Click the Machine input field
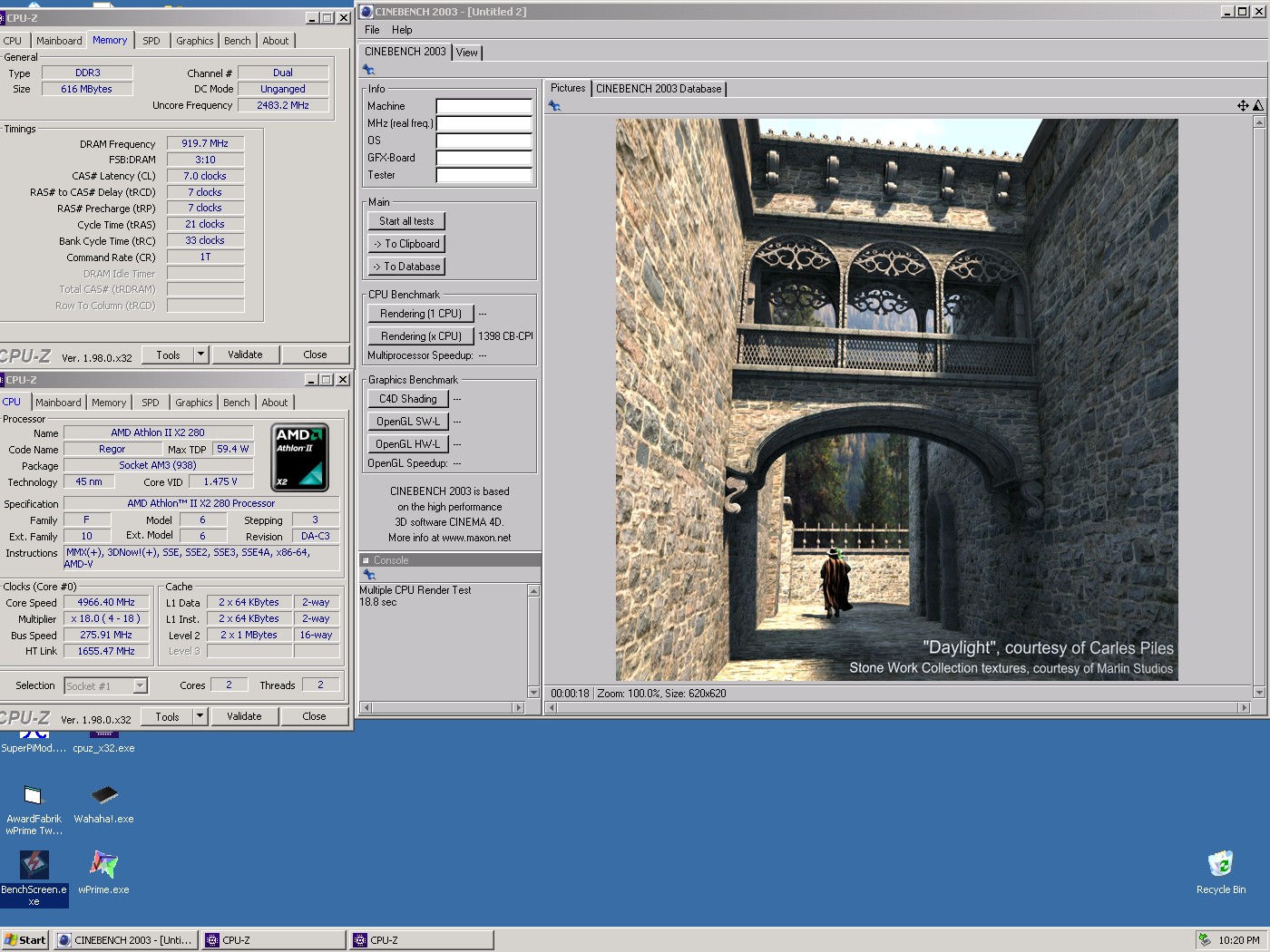 [484, 106]
